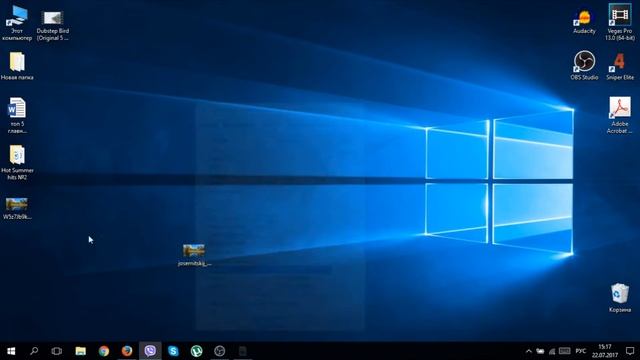The width and height of the screenshot is (640, 360).
Task: Switch input language 'РУС' indicator
Action: point(580,351)
